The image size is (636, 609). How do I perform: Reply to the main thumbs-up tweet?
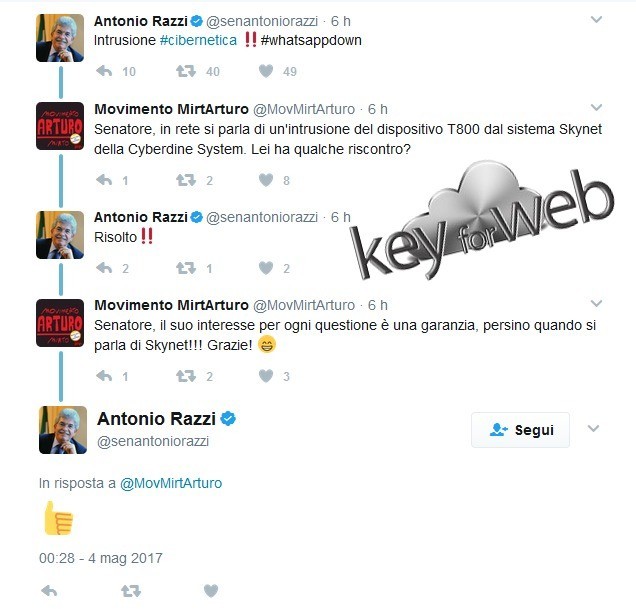point(49,591)
